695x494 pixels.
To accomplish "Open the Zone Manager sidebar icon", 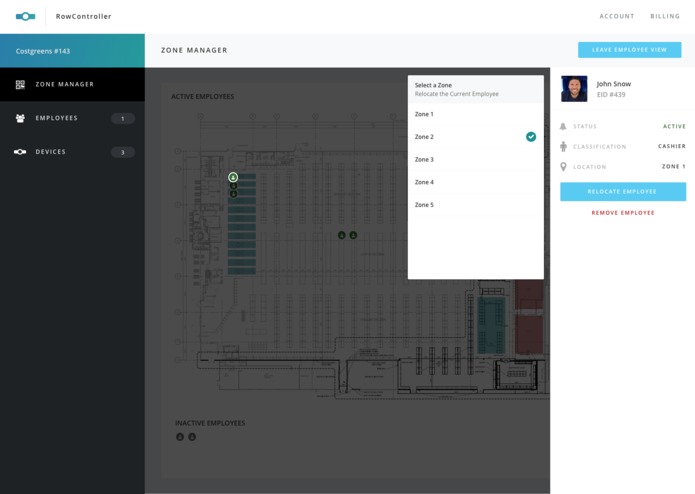I will coord(20,84).
